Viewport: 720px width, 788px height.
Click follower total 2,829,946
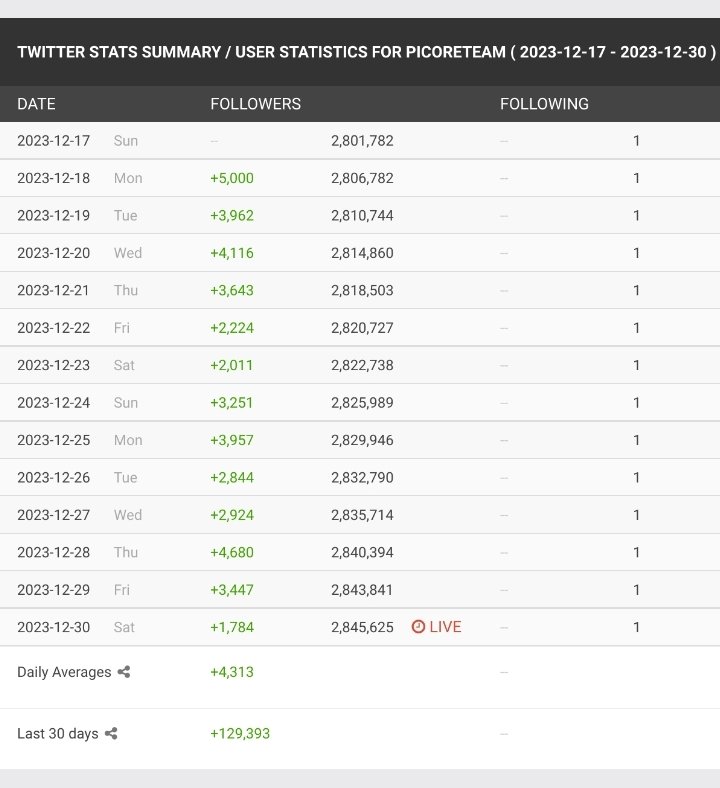(362, 440)
